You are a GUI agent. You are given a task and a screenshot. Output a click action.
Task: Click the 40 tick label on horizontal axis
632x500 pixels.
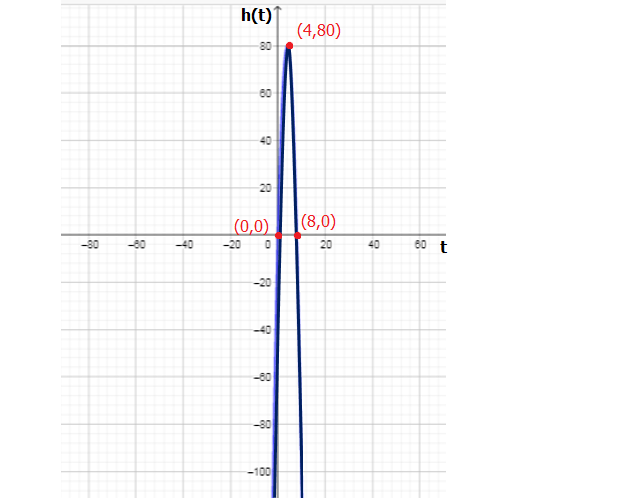point(374,245)
